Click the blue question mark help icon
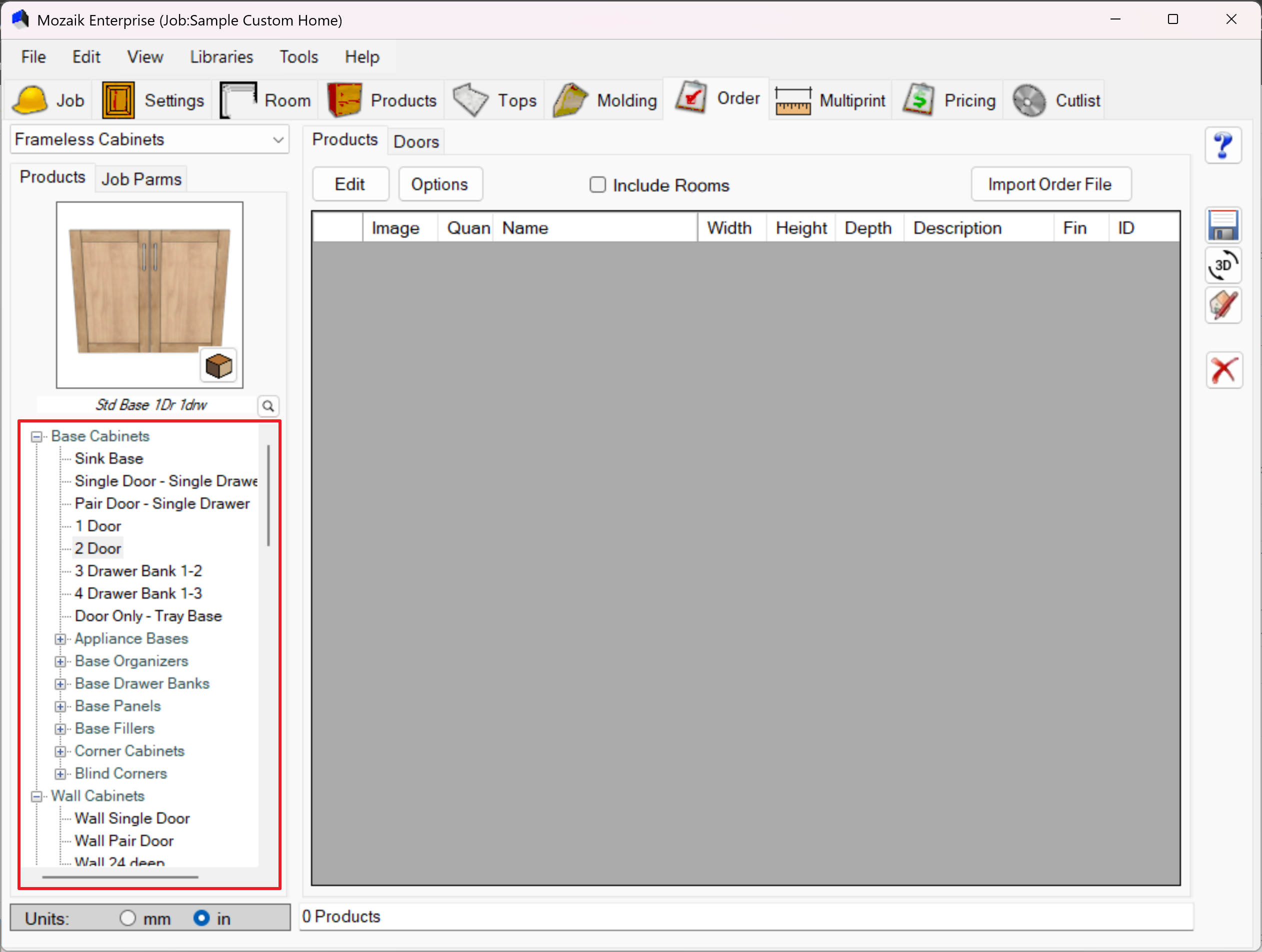1262x952 pixels. [1222, 146]
